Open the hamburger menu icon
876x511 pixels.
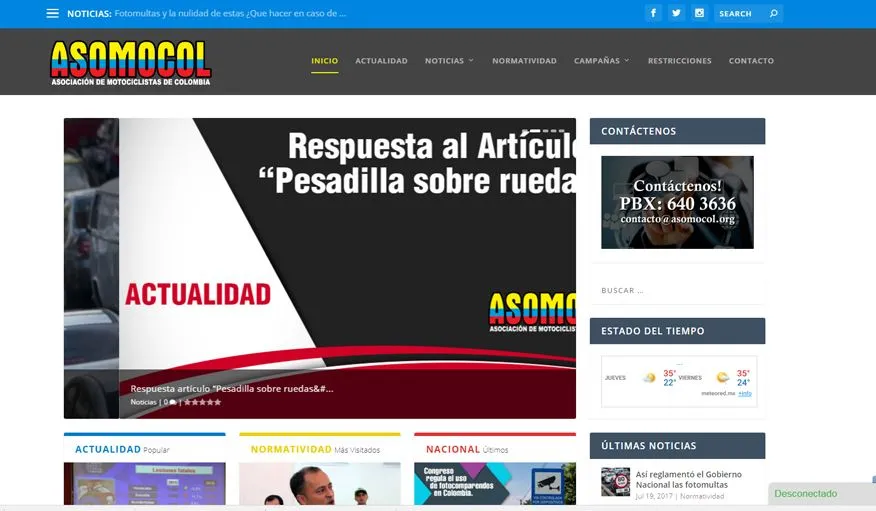point(53,13)
